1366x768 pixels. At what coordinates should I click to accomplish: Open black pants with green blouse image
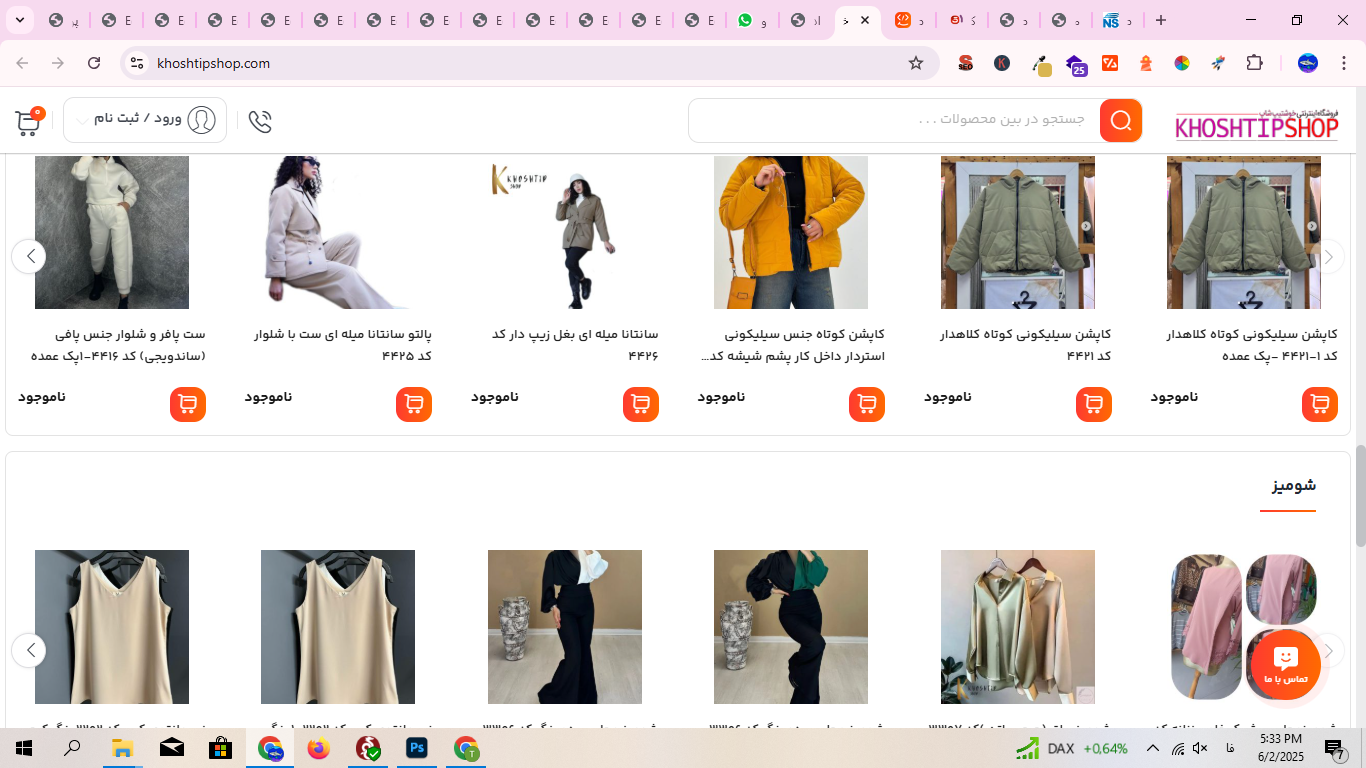click(791, 627)
